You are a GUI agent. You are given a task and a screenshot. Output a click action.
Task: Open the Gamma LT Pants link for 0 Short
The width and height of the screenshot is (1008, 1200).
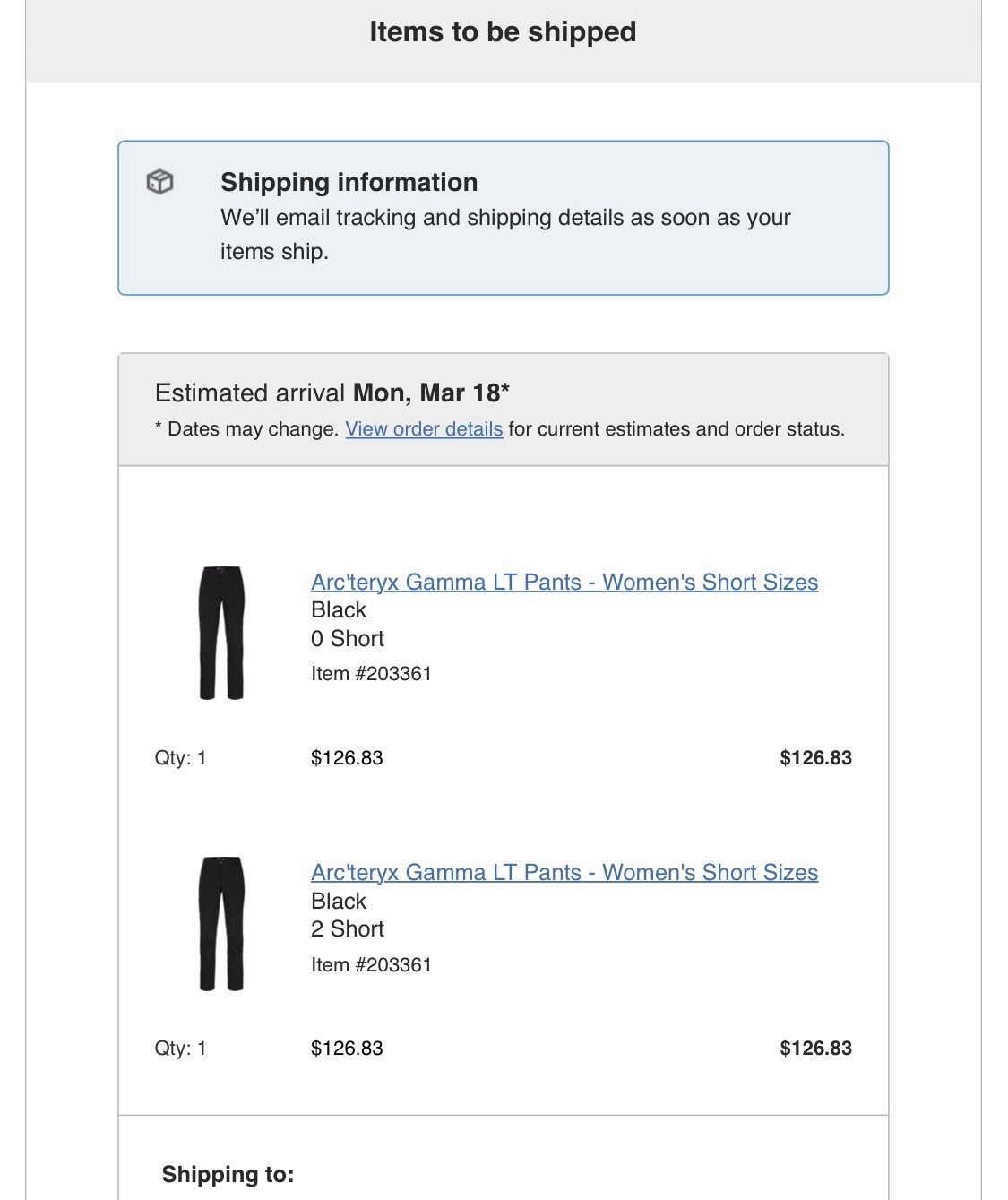(564, 582)
